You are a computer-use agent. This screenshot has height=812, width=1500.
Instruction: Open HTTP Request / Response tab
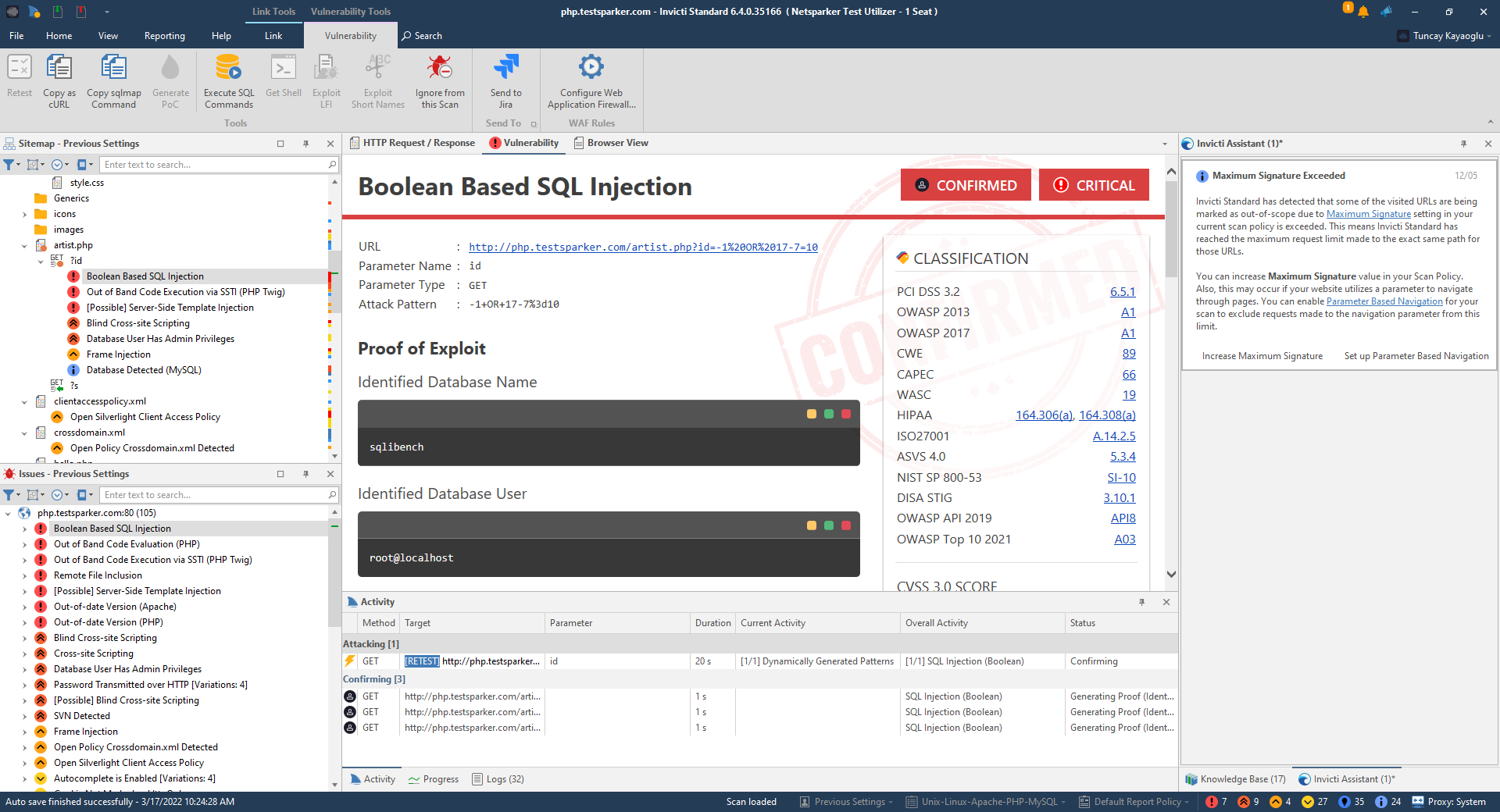(x=412, y=143)
